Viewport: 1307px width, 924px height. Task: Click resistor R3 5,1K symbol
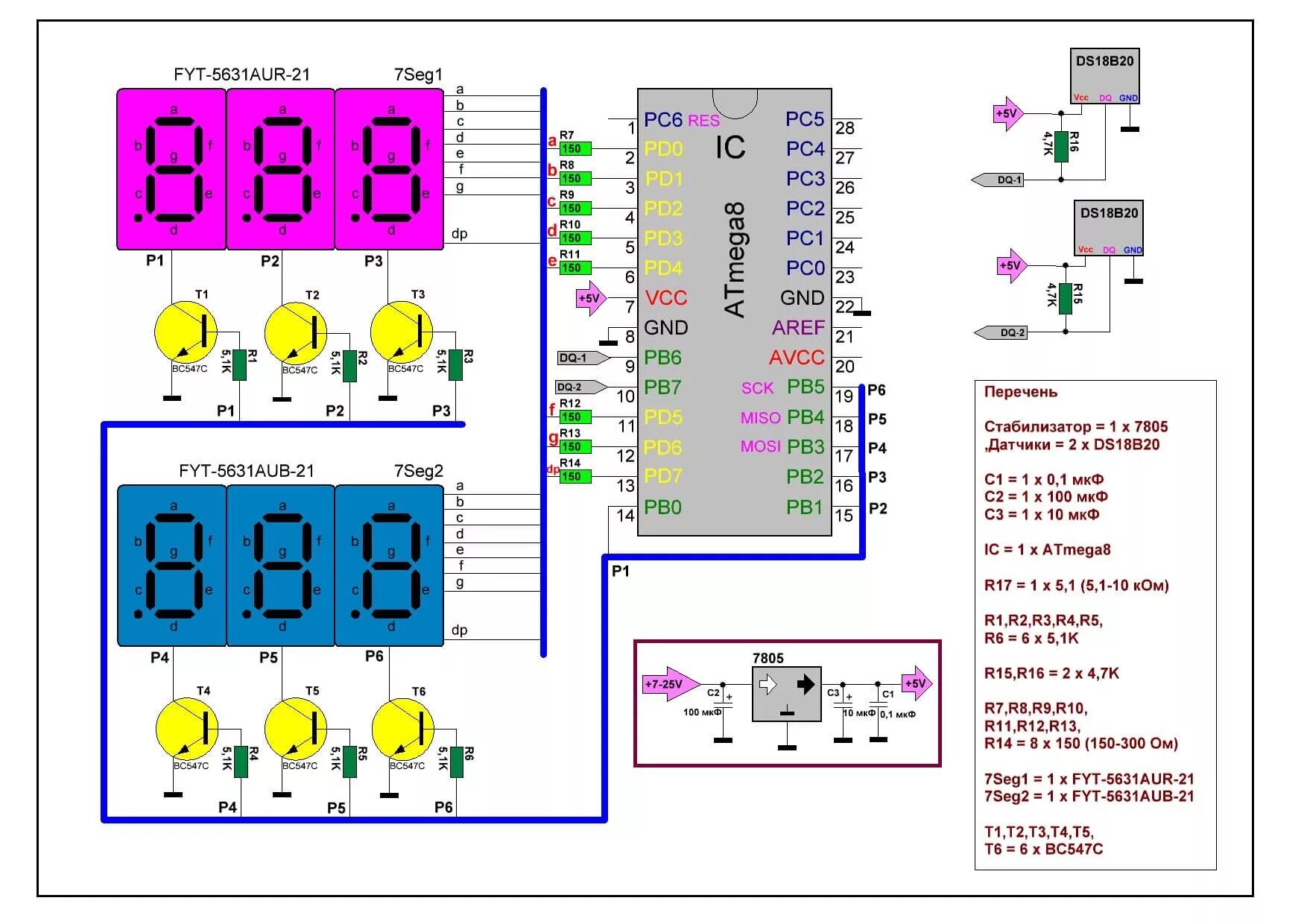455,365
